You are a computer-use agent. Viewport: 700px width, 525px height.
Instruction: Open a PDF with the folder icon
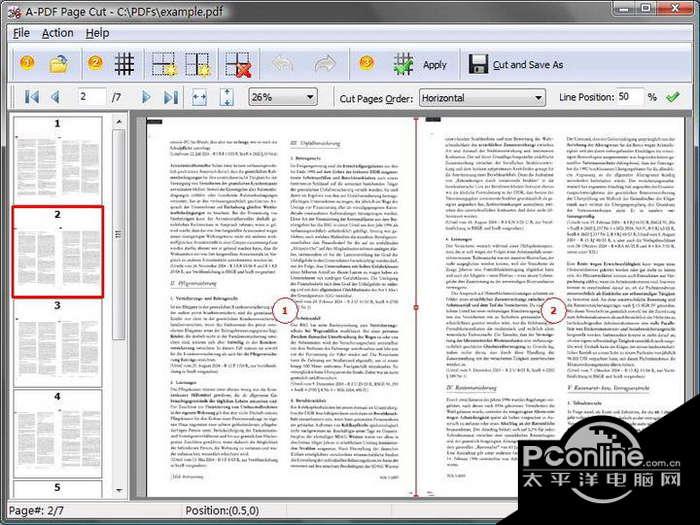59,64
